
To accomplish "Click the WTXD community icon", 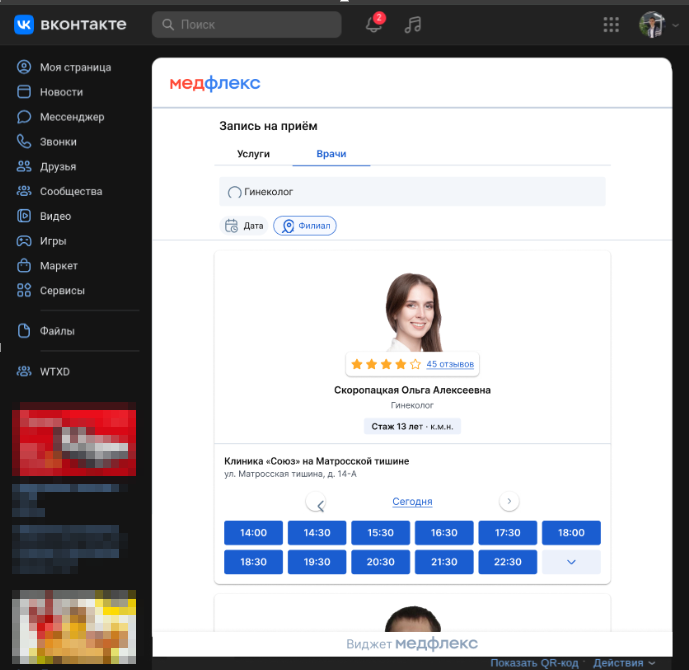I will pos(24,371).
